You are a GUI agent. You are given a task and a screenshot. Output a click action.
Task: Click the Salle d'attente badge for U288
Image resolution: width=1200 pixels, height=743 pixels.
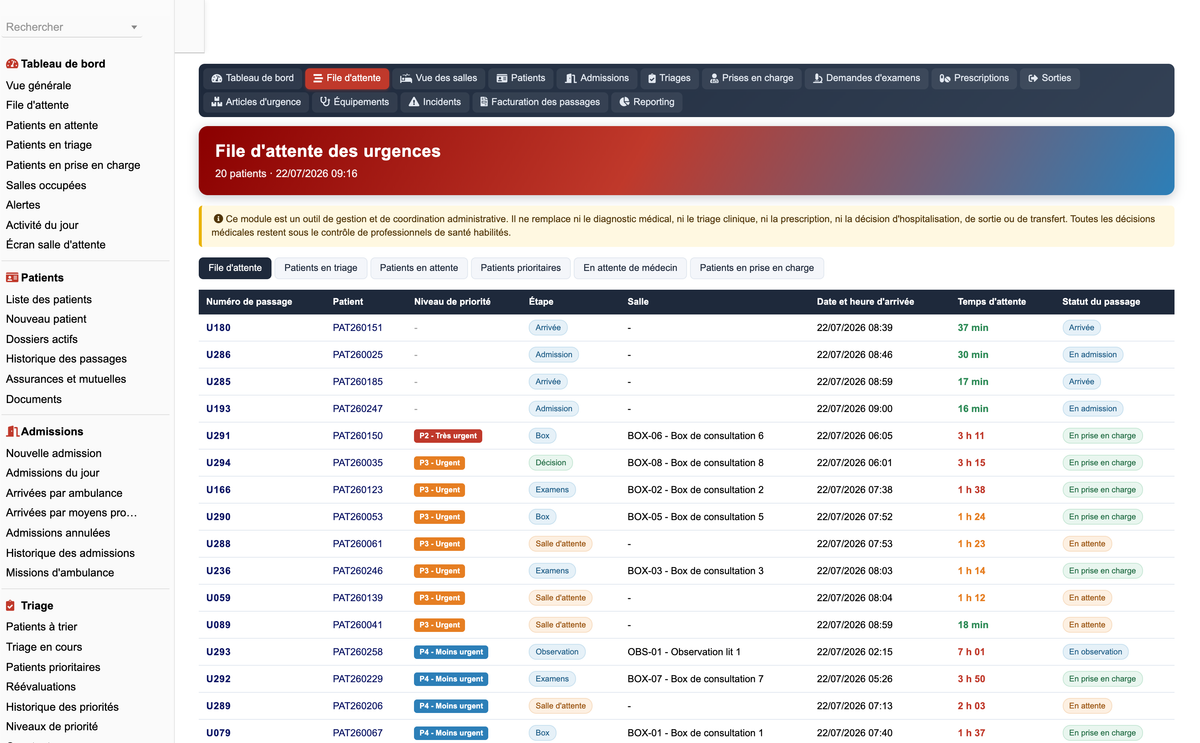click(x=560, y=544)
